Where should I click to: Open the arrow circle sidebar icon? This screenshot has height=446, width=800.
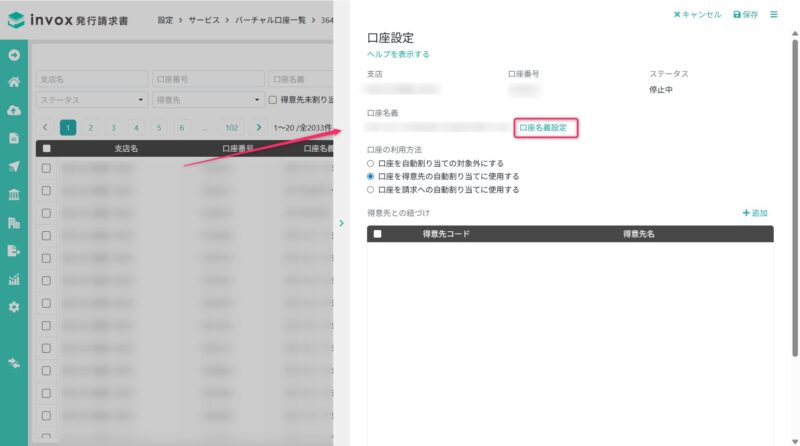point(14,55)
